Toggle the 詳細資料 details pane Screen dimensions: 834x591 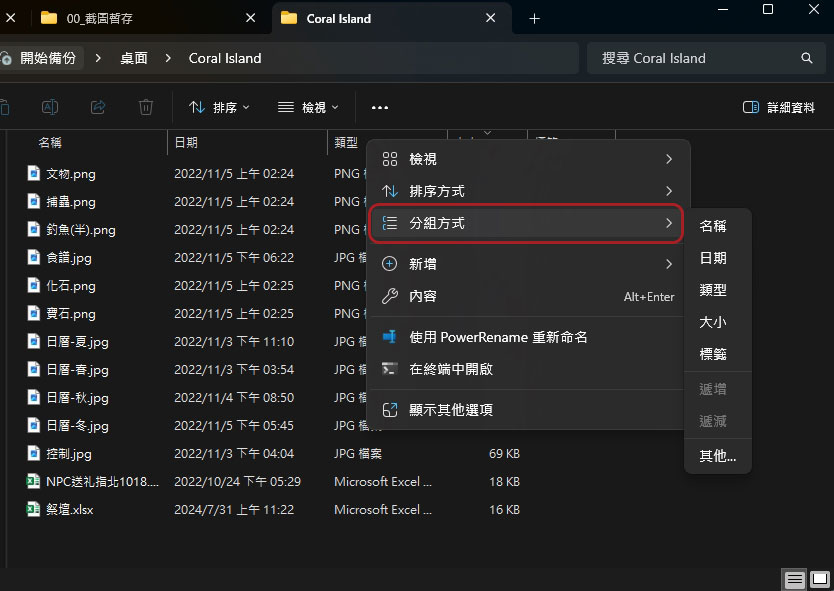pyautogui.click(x=779, y=107)
